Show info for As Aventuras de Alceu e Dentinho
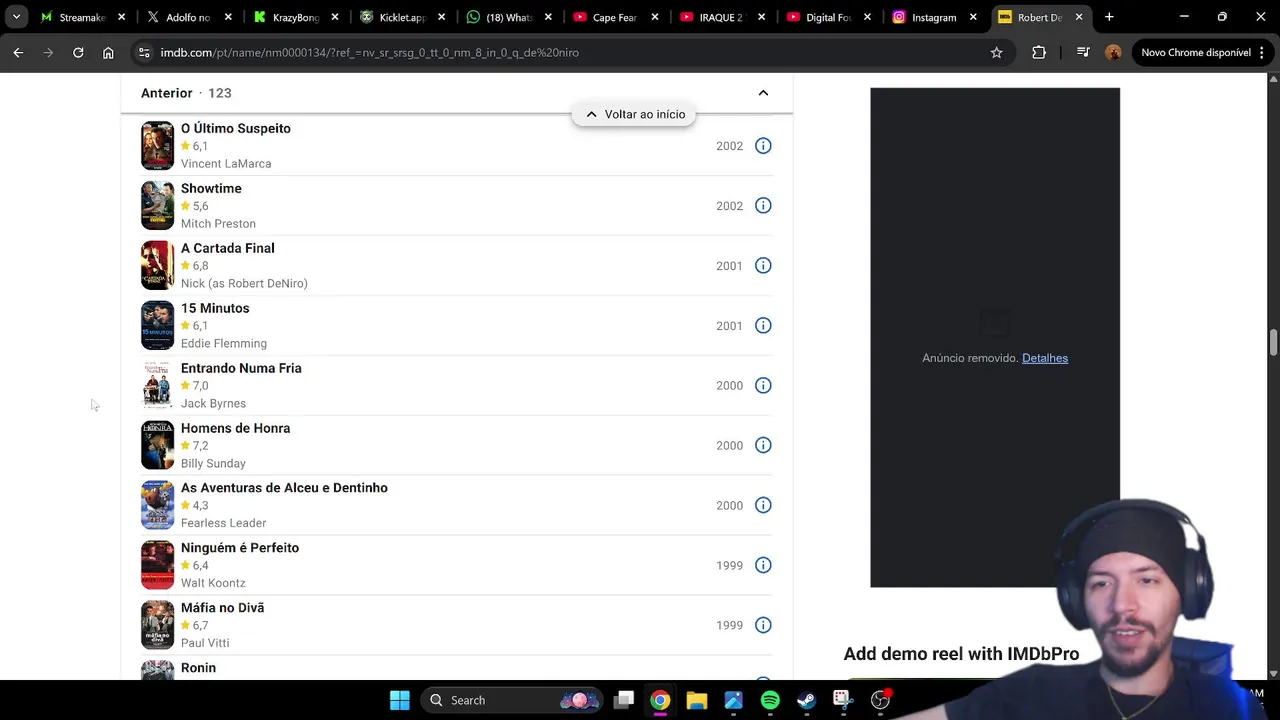Image resolution: width=1280 pixels, height=720 pixels. click(x=763, y=506)
